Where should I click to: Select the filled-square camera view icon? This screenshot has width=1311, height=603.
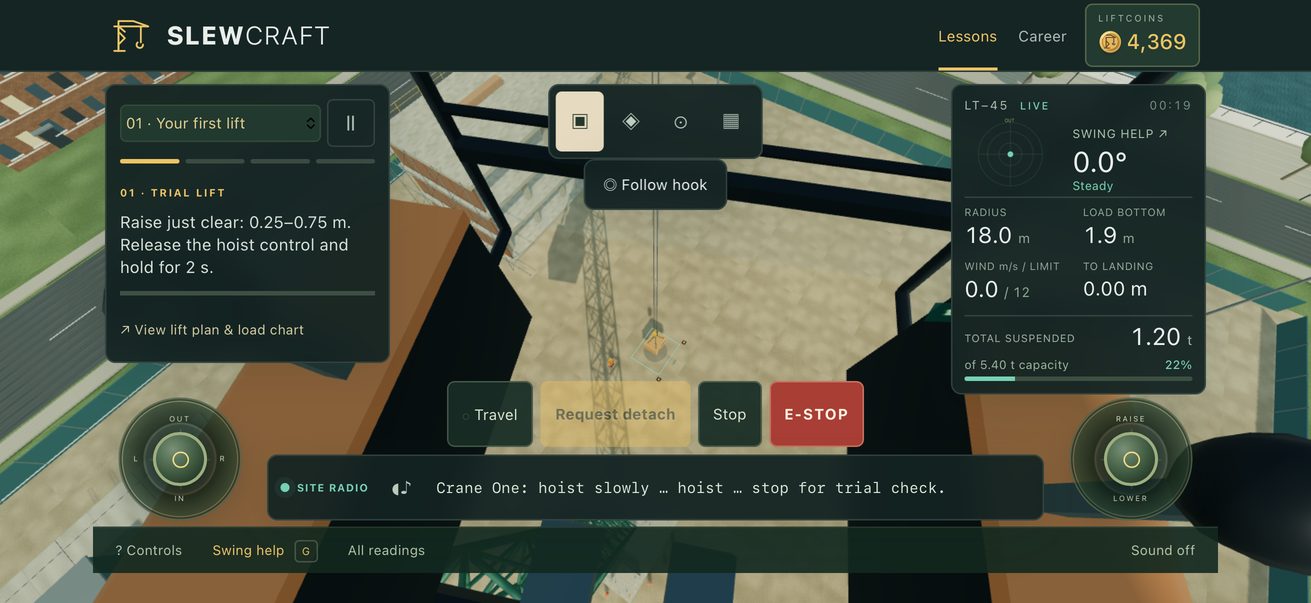pos(580,121)
